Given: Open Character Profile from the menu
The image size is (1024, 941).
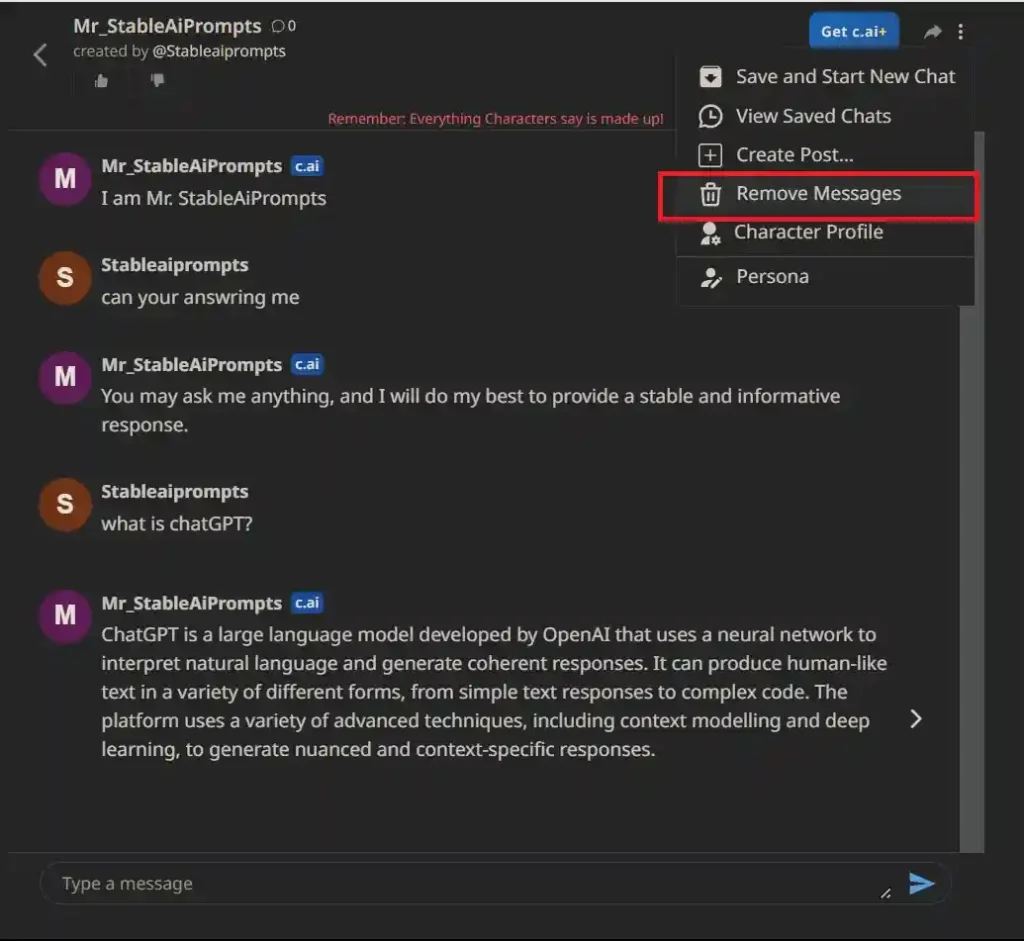Looking at the screenshot, I should point(826,232).
